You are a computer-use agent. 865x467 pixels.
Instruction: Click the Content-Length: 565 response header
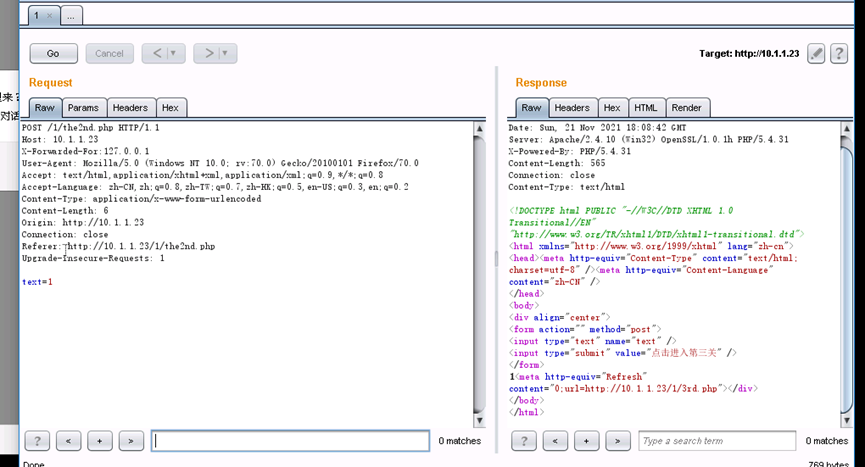coord(557,163)
